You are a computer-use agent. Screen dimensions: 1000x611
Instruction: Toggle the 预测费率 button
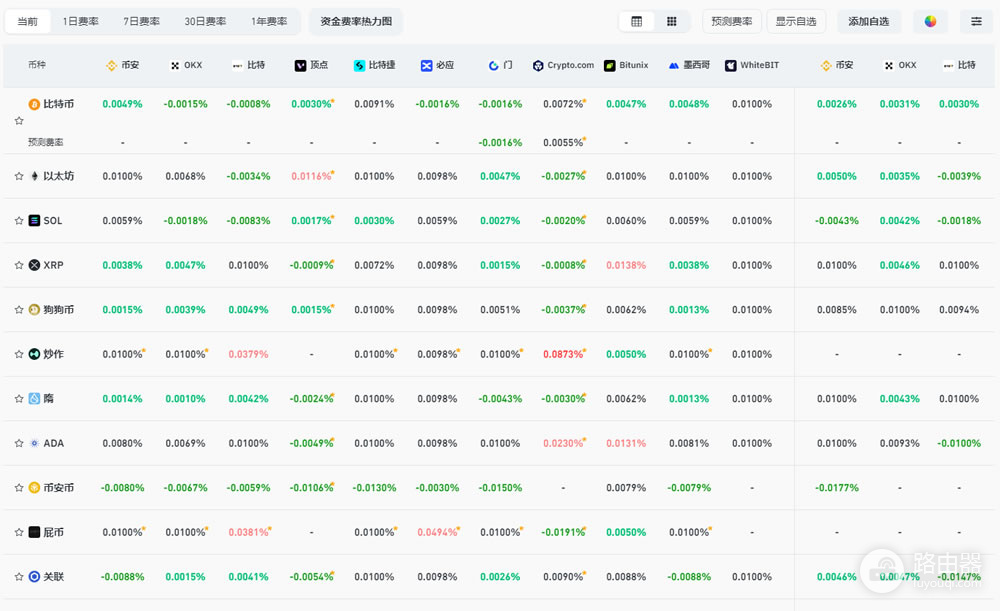[732, 21]
